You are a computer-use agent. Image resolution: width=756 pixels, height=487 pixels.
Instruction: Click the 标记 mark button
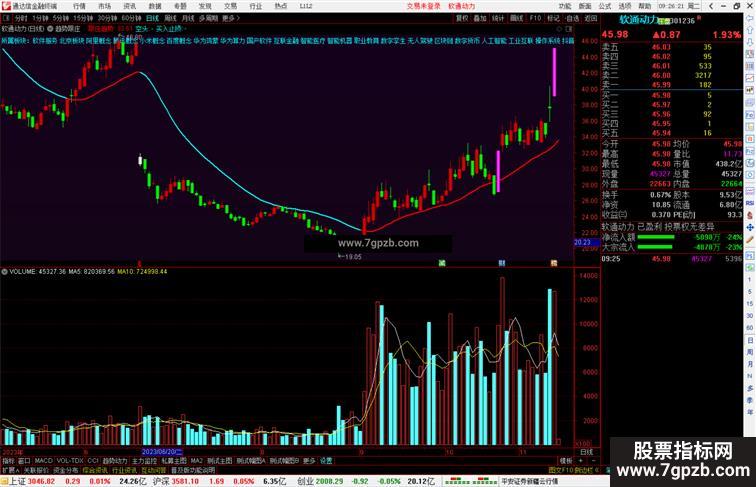tap(553, 18)
